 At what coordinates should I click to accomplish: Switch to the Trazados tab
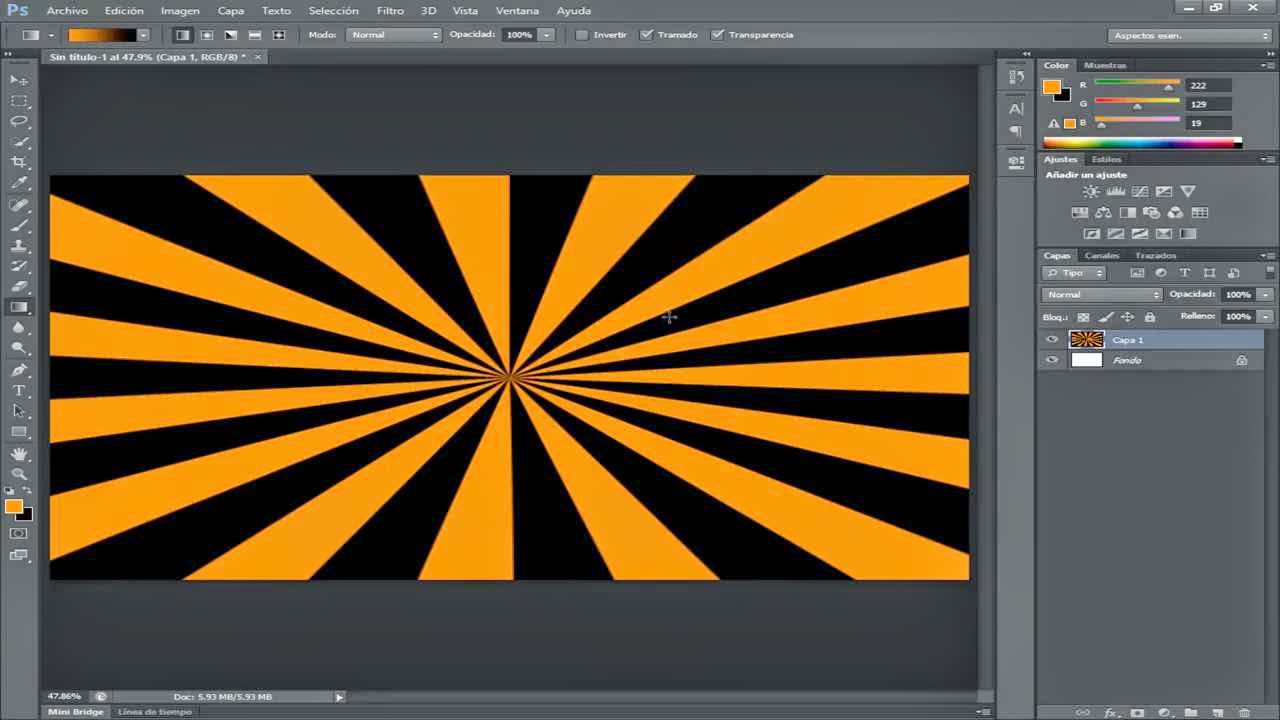[1155, 256]
